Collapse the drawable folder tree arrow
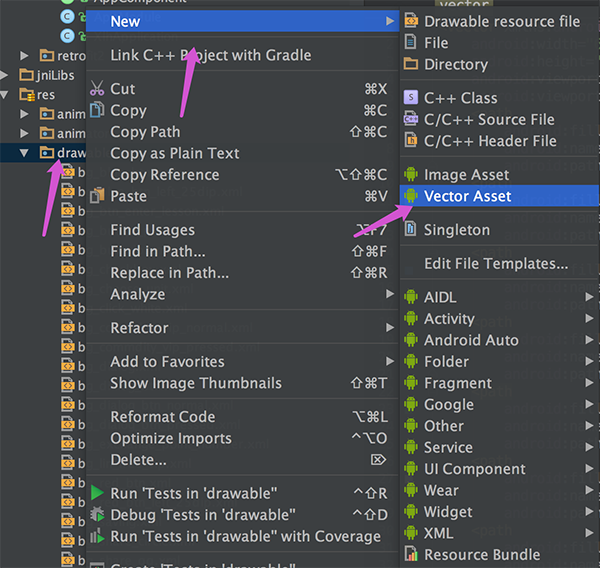Viewport: 600px width, 568px height. tap(24, 153)
